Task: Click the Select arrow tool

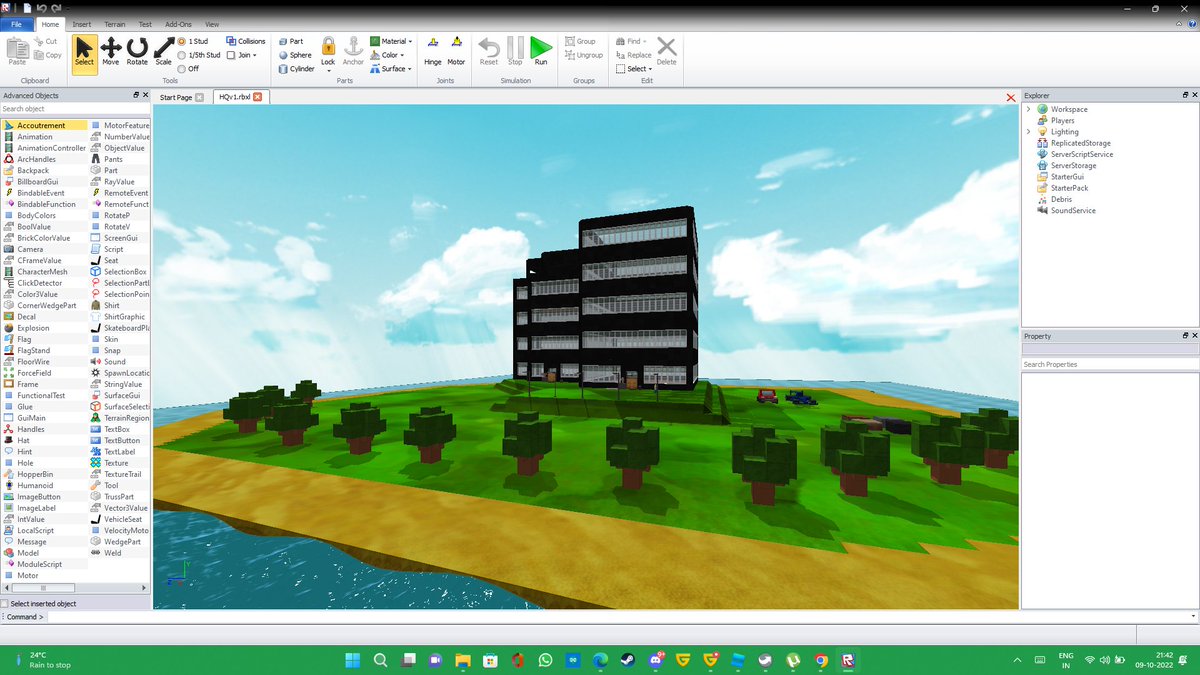Action: [x=84, y=52]
